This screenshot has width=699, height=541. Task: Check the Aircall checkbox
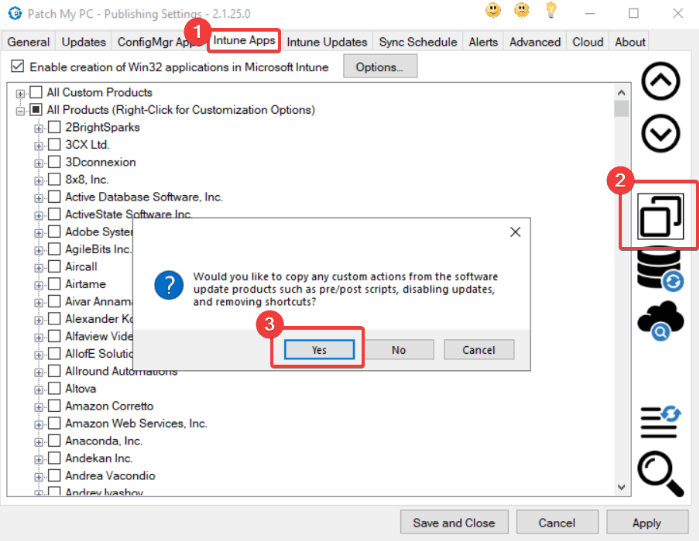54,266
